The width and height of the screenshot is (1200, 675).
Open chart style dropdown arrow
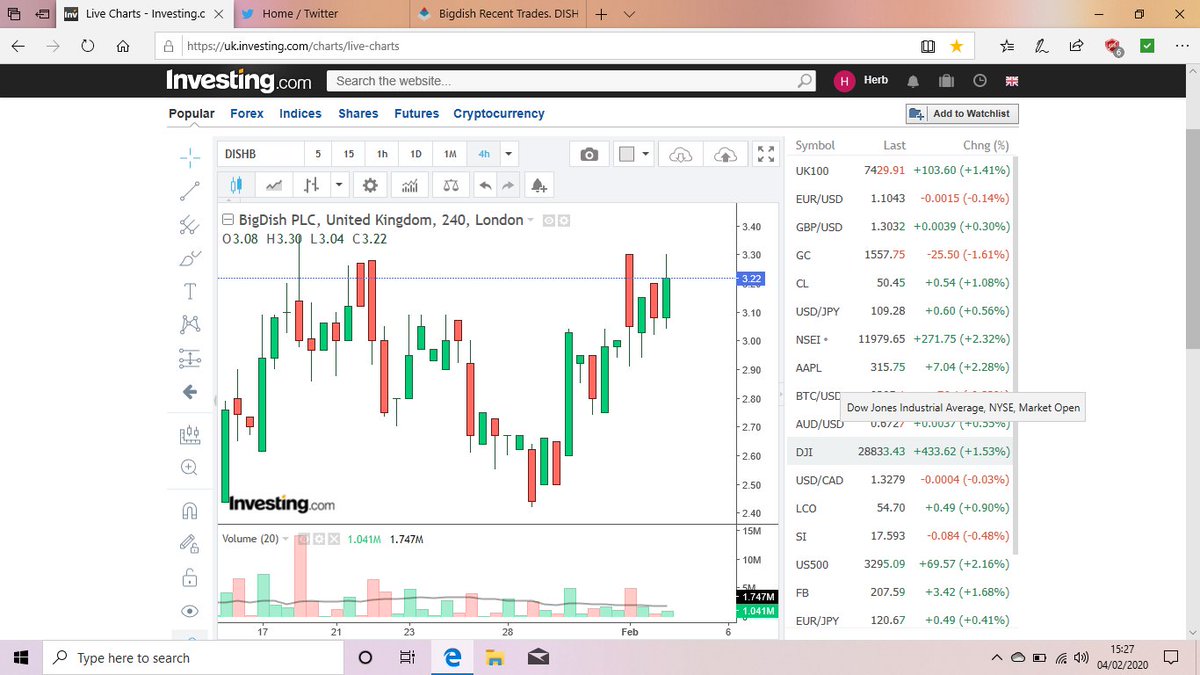pos(339,185)
